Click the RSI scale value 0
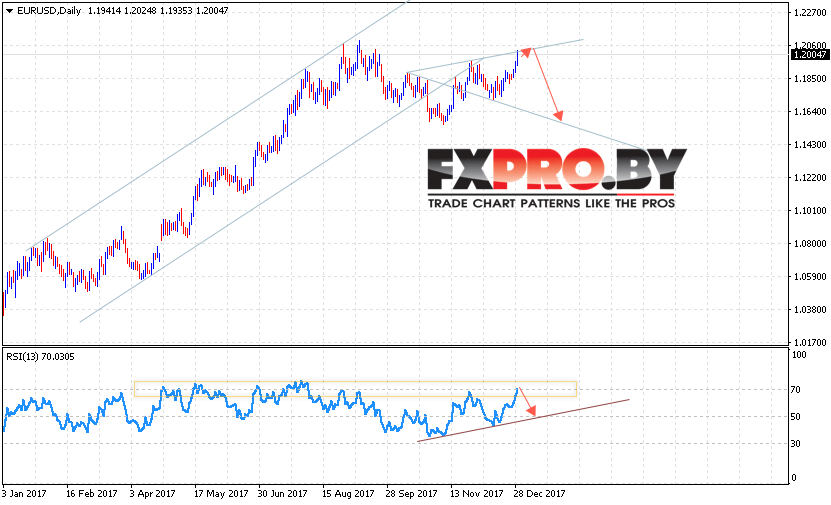Image resolution: width=831 pixels, height=505 pixels. click(x=794, y=478)
